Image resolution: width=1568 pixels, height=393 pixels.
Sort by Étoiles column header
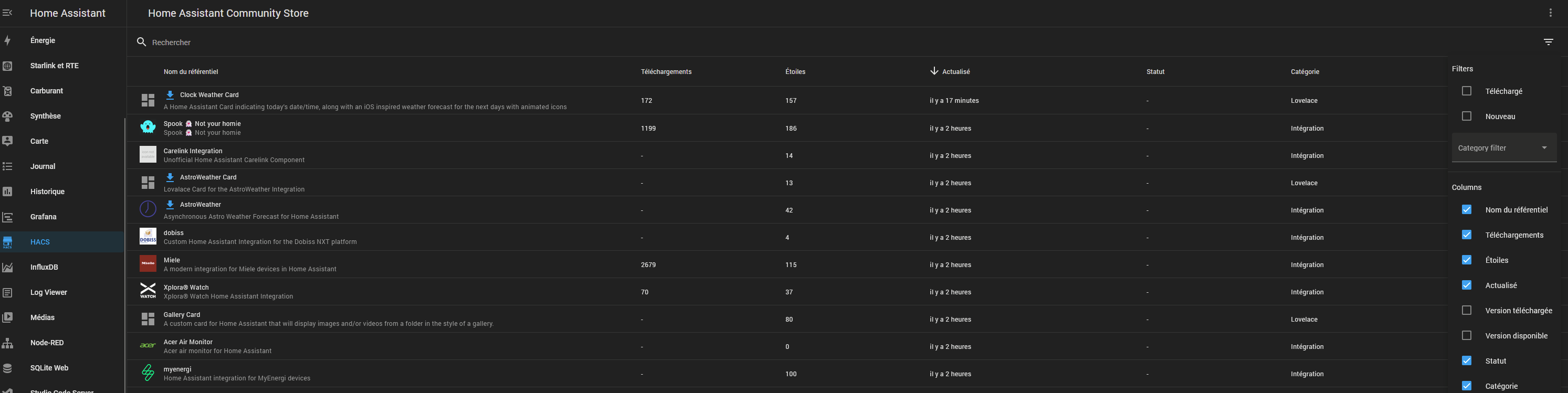tap(795, 72)
